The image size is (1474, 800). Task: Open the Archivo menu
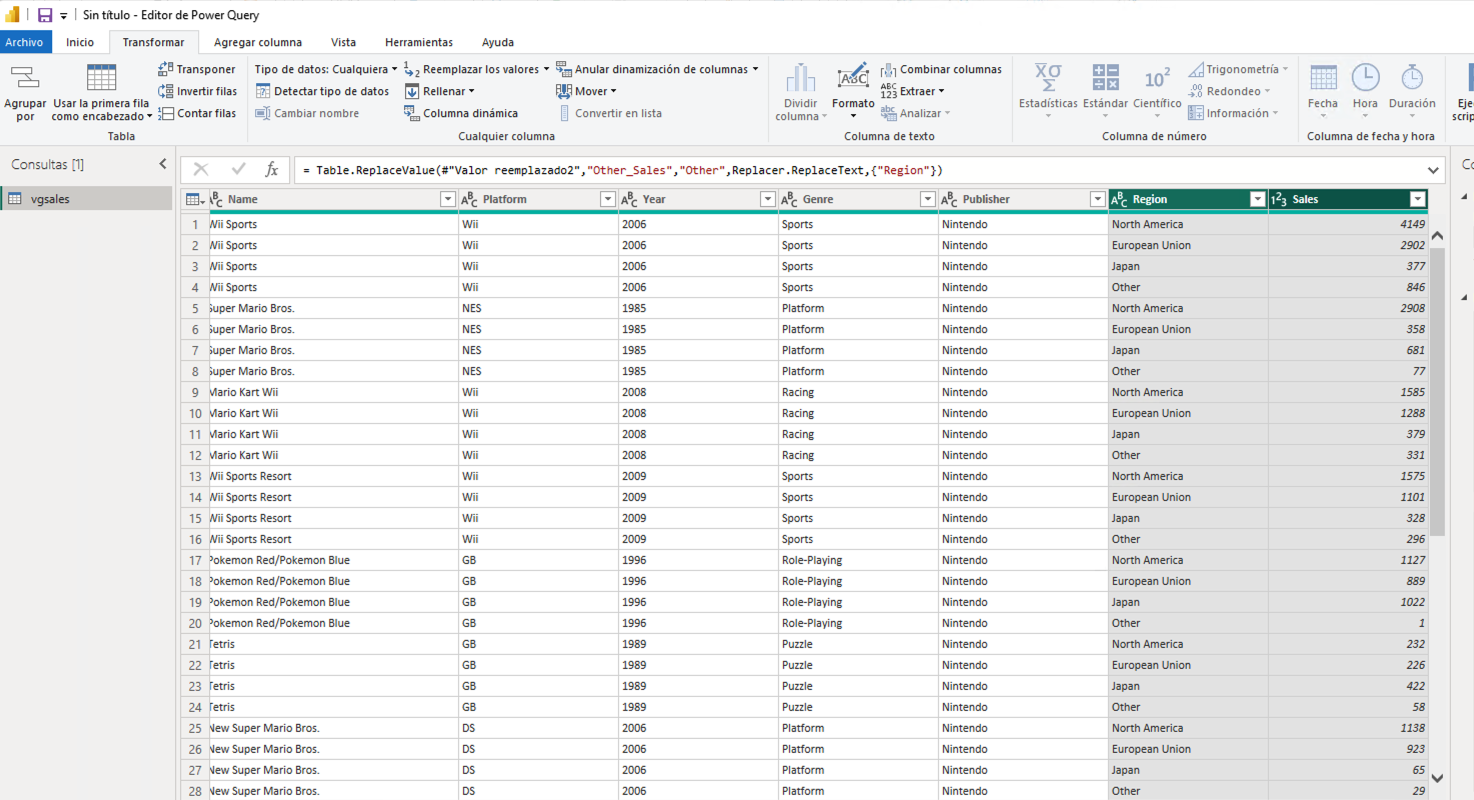[x=24, y=42]
